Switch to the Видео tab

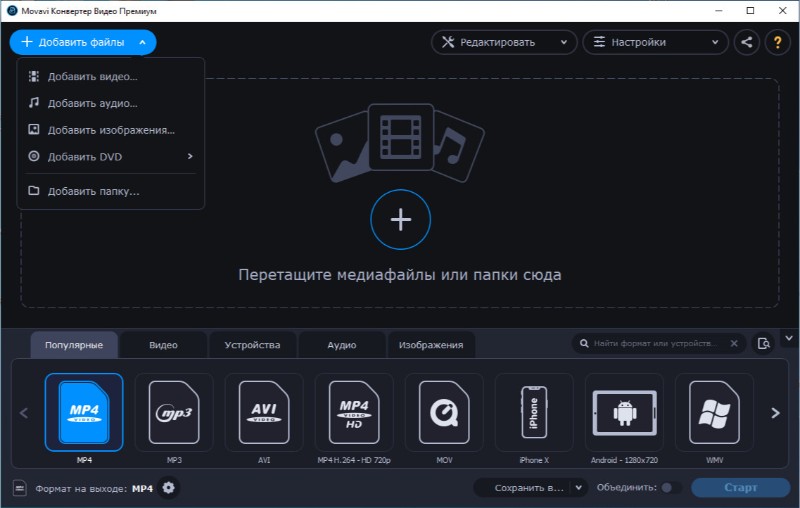(x=163, y=345)
